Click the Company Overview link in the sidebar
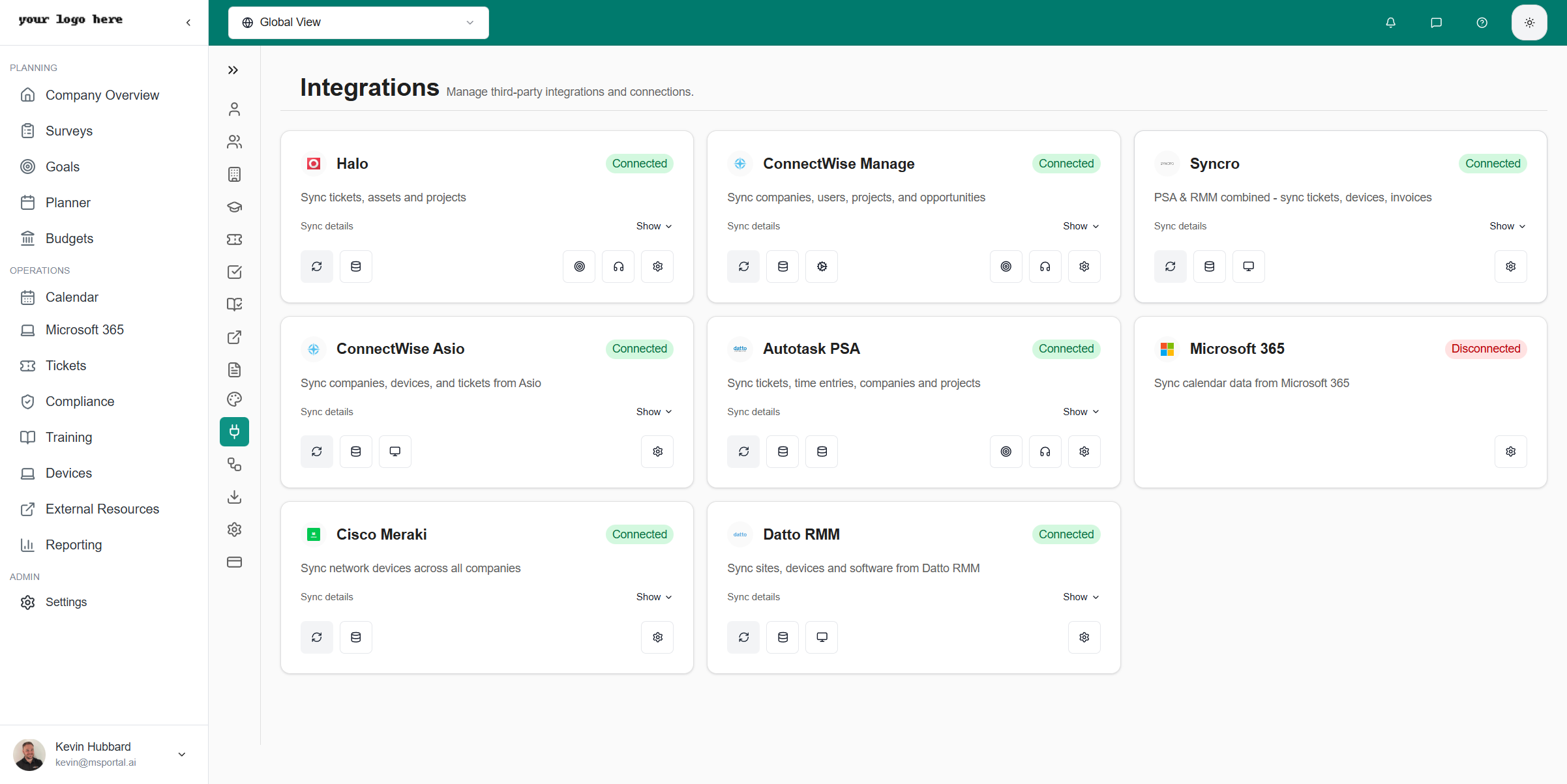The height and width of the screenshot is (784, 1567). pos(102,94)
